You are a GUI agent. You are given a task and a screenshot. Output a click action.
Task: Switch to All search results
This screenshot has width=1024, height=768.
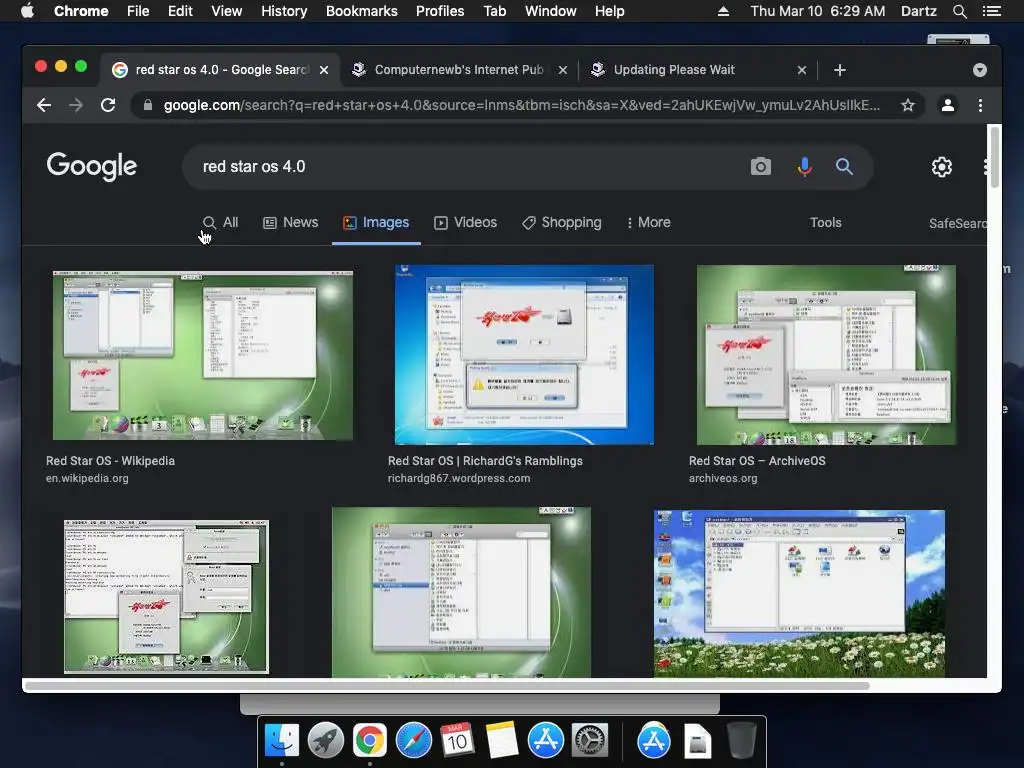pos(220,223)
